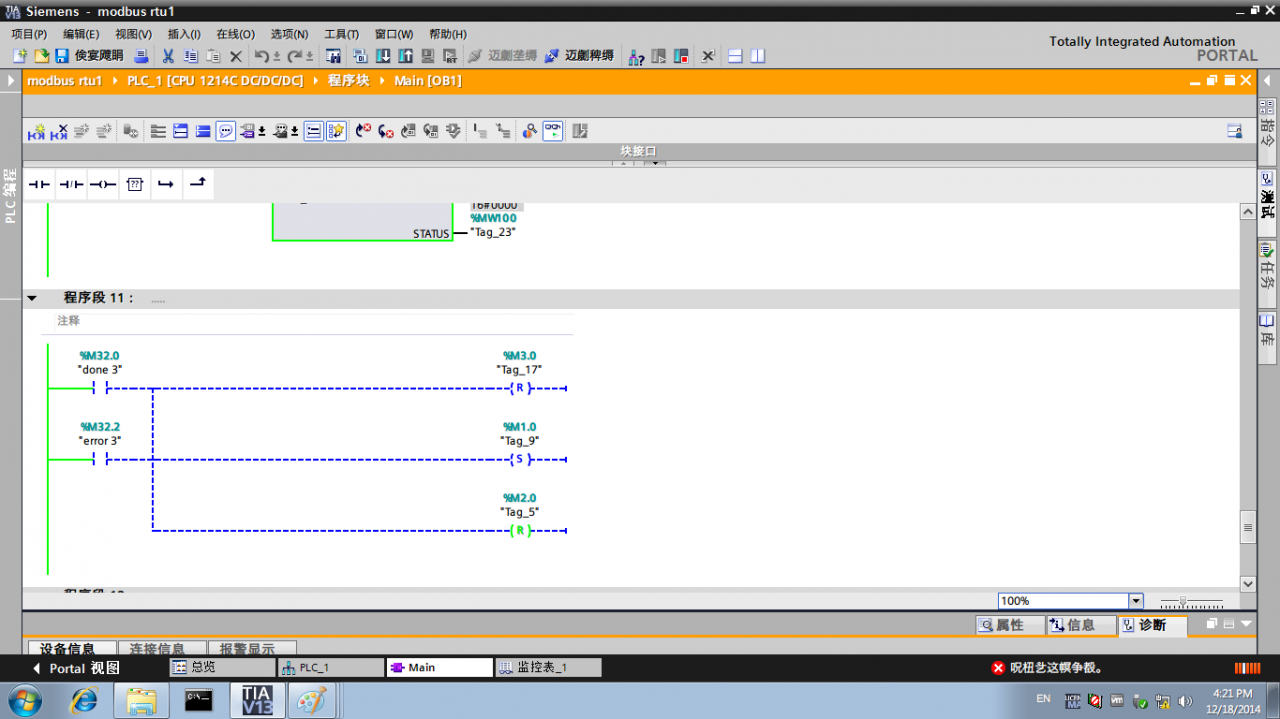Screen dimensions: 1280x719
Task: Split the editor space horizontally
Action: point(735,56)
